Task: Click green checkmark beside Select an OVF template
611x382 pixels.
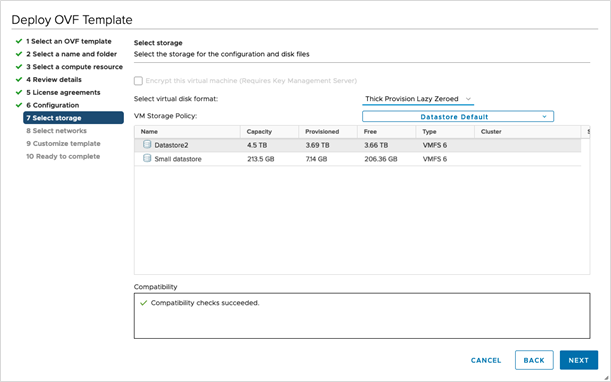Action: coord(19,41)
